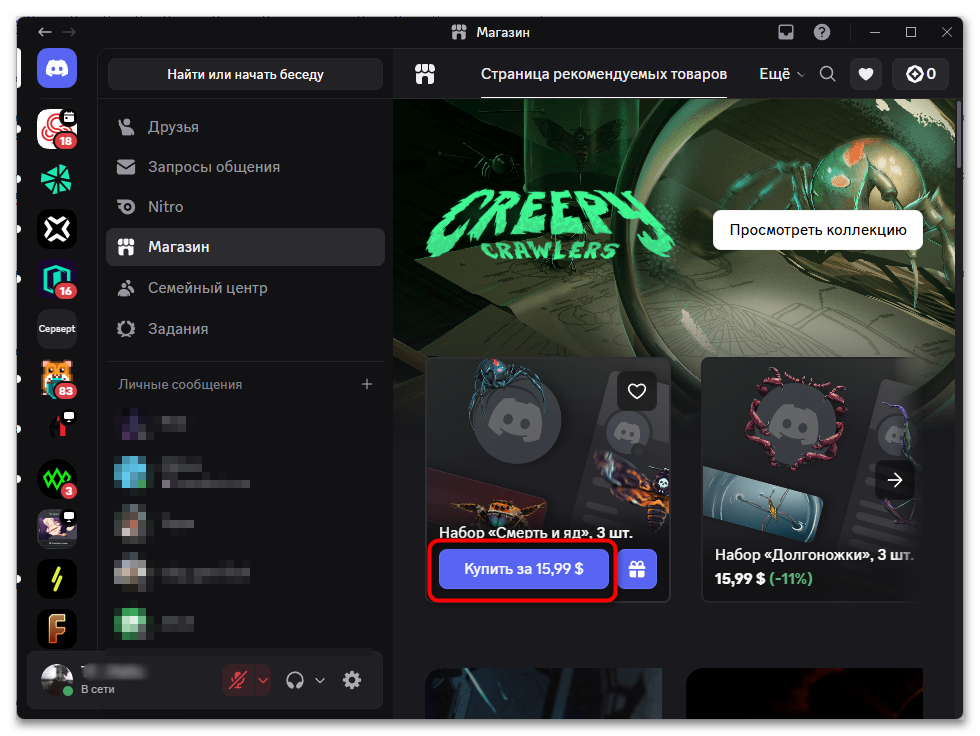980x736 pixels.
Task: Select Магазин in sidebar
Action: (245, 247)
